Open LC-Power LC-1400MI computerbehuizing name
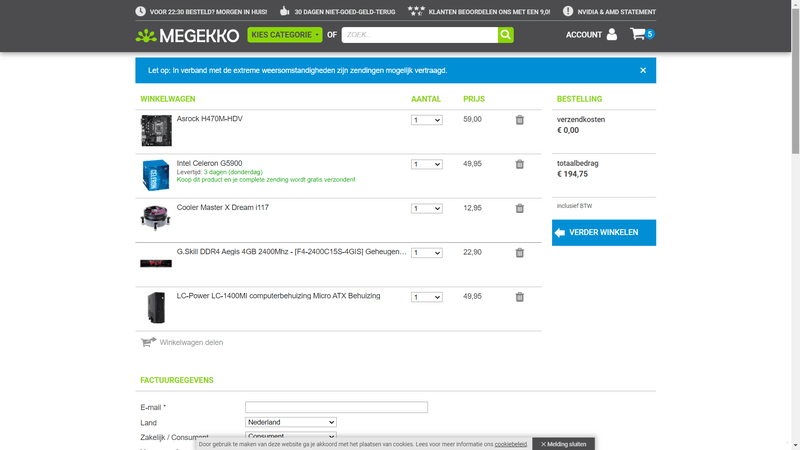The height and width of the screenshot is (450, 800). 278,296
